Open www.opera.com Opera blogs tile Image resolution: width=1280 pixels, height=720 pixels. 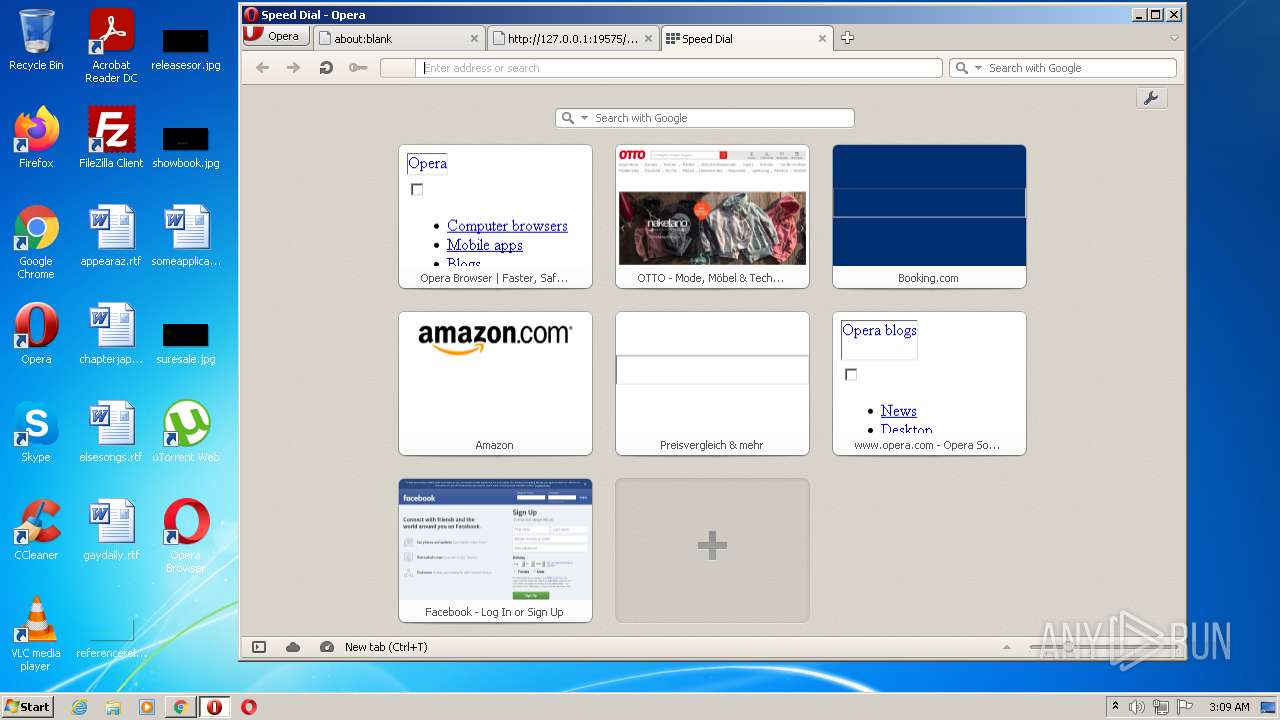929,383
